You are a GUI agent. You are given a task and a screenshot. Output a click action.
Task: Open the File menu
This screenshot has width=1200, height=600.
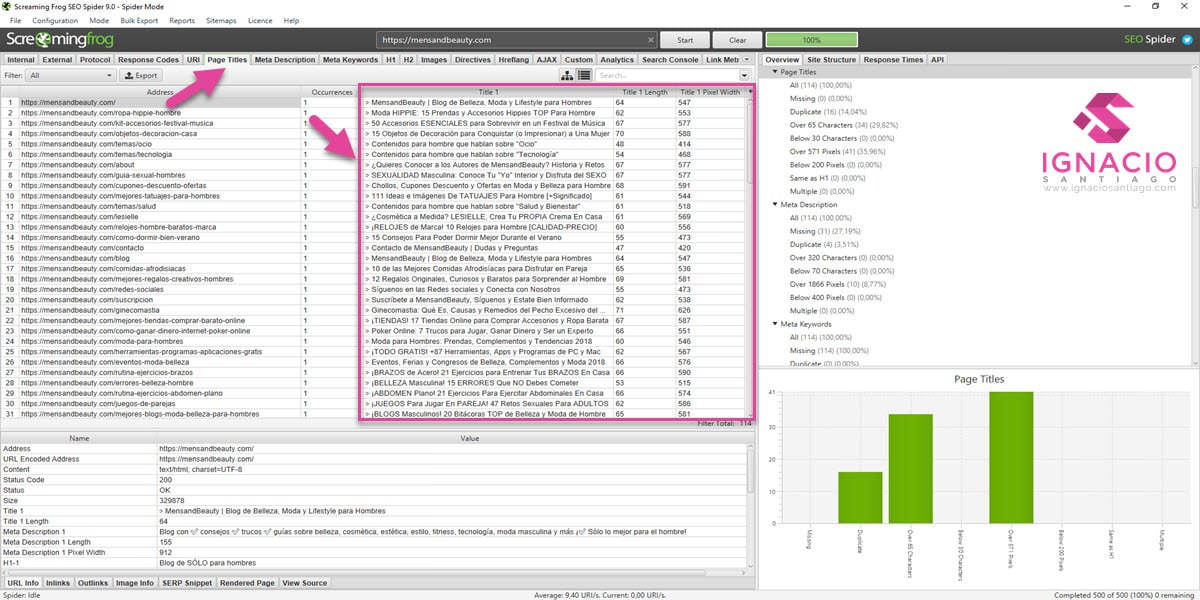click(x=15, y=20)
